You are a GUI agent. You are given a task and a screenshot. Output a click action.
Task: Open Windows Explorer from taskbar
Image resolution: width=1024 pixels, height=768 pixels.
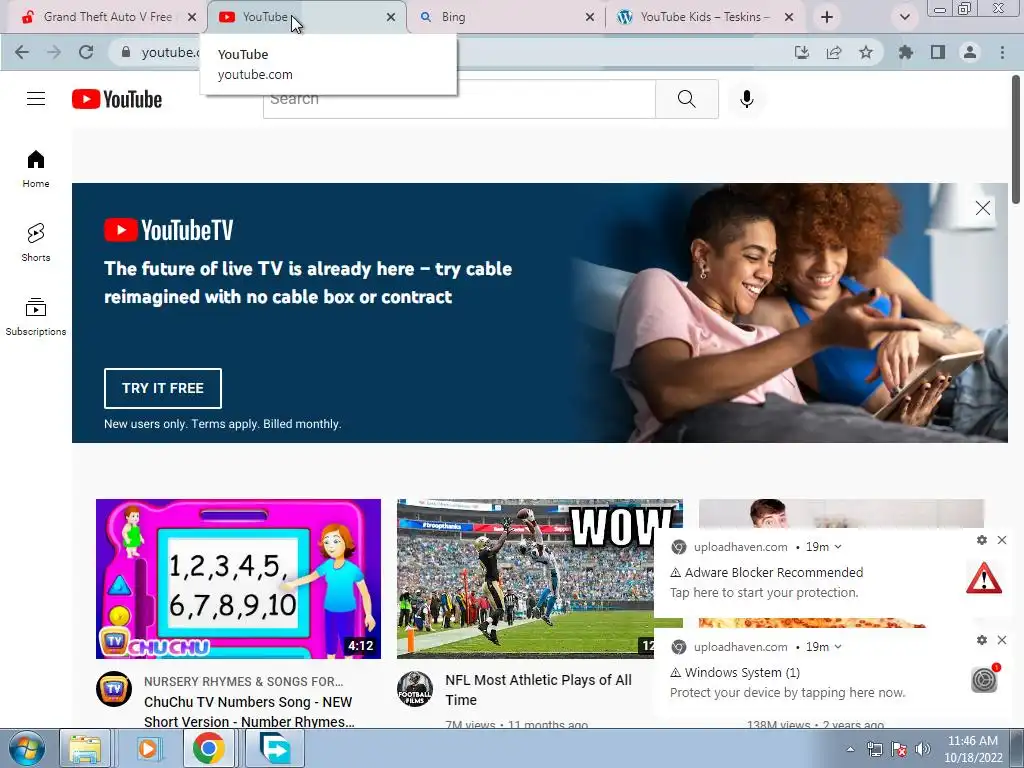pos(86,748)
